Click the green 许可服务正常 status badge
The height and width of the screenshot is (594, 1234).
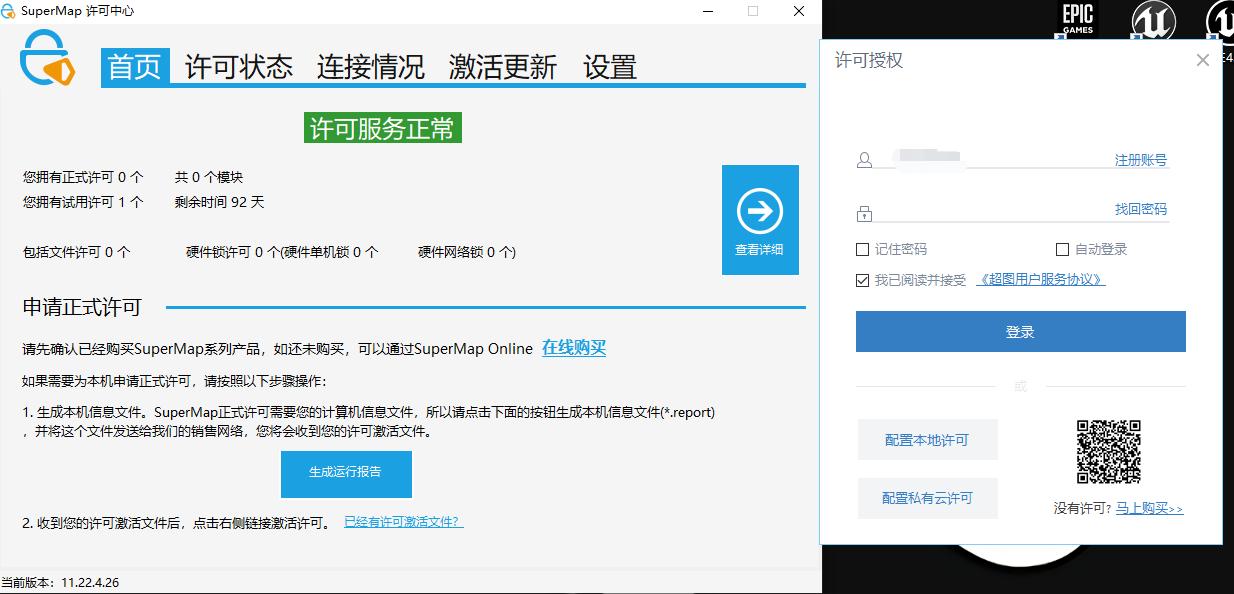(x=383, y=128)
